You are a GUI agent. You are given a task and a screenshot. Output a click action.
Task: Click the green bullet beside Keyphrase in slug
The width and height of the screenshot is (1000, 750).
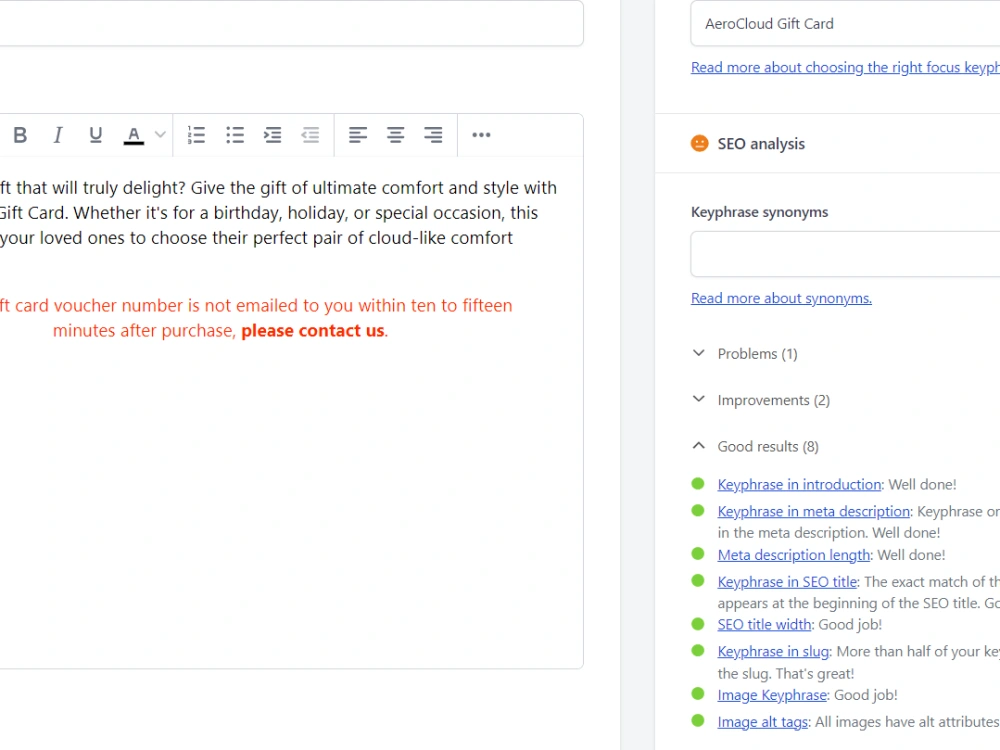click(698, 651)
